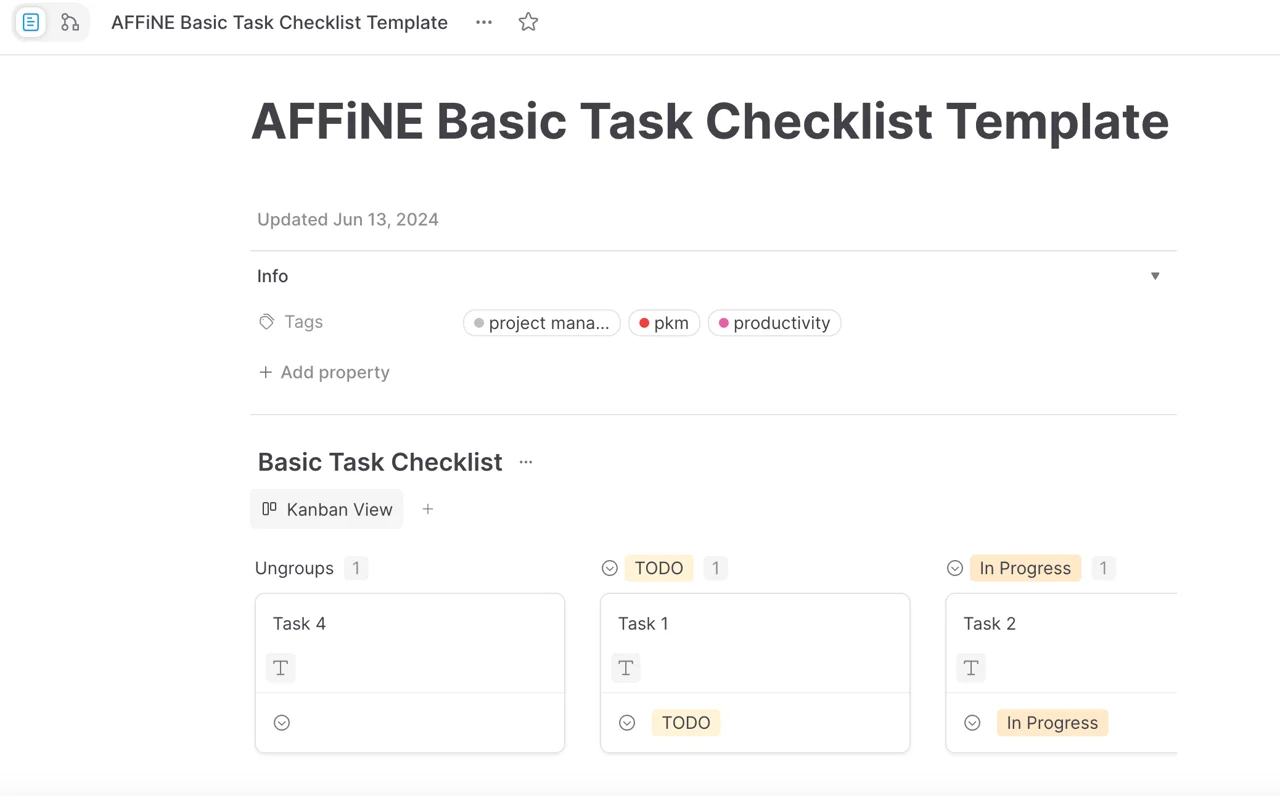Select the Tags property label
This screenshot has height=796, width=1280.
pyautogui.click(x=303, y=322)
